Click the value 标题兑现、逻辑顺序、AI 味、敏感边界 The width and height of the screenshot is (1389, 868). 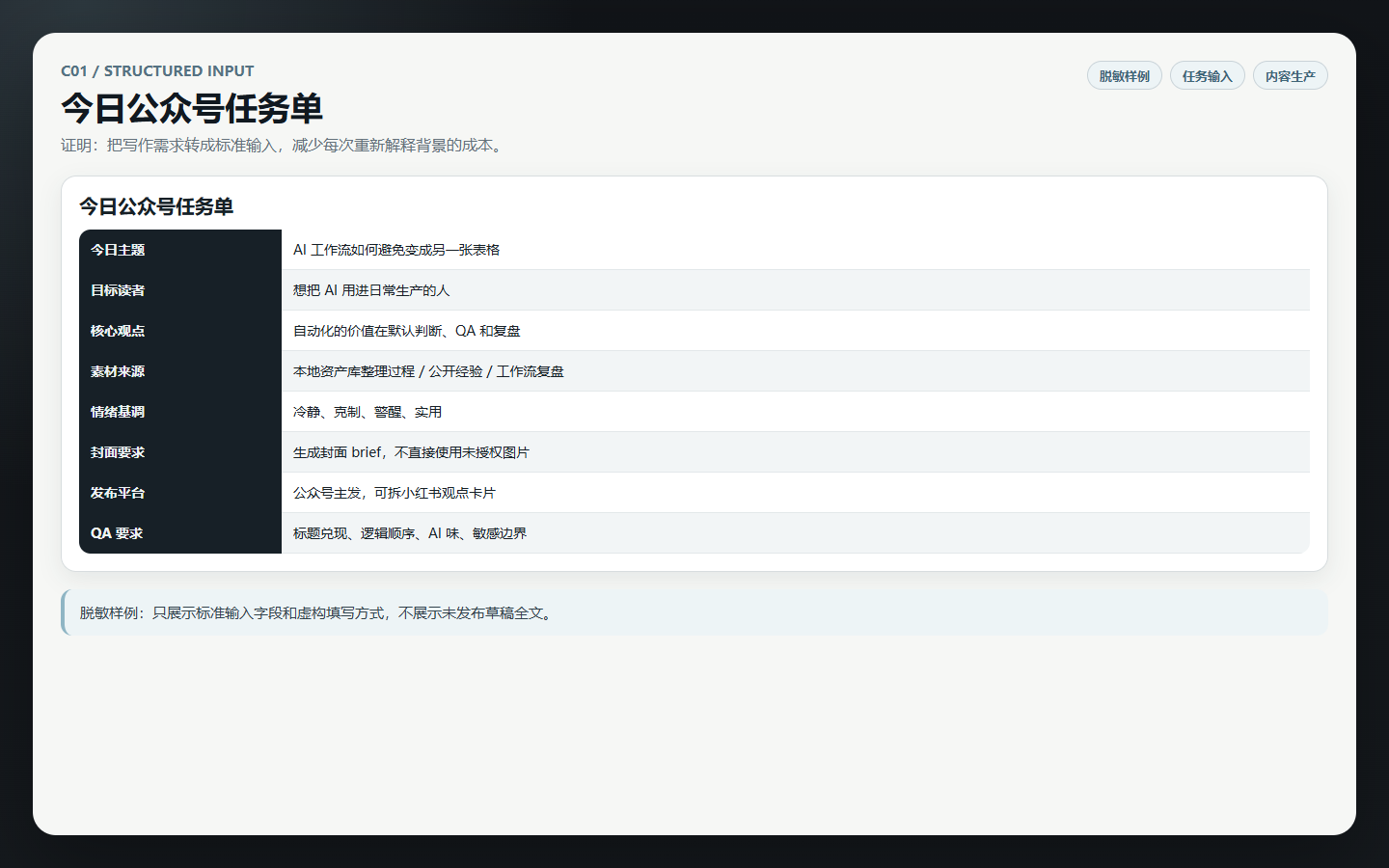point(410,533)
